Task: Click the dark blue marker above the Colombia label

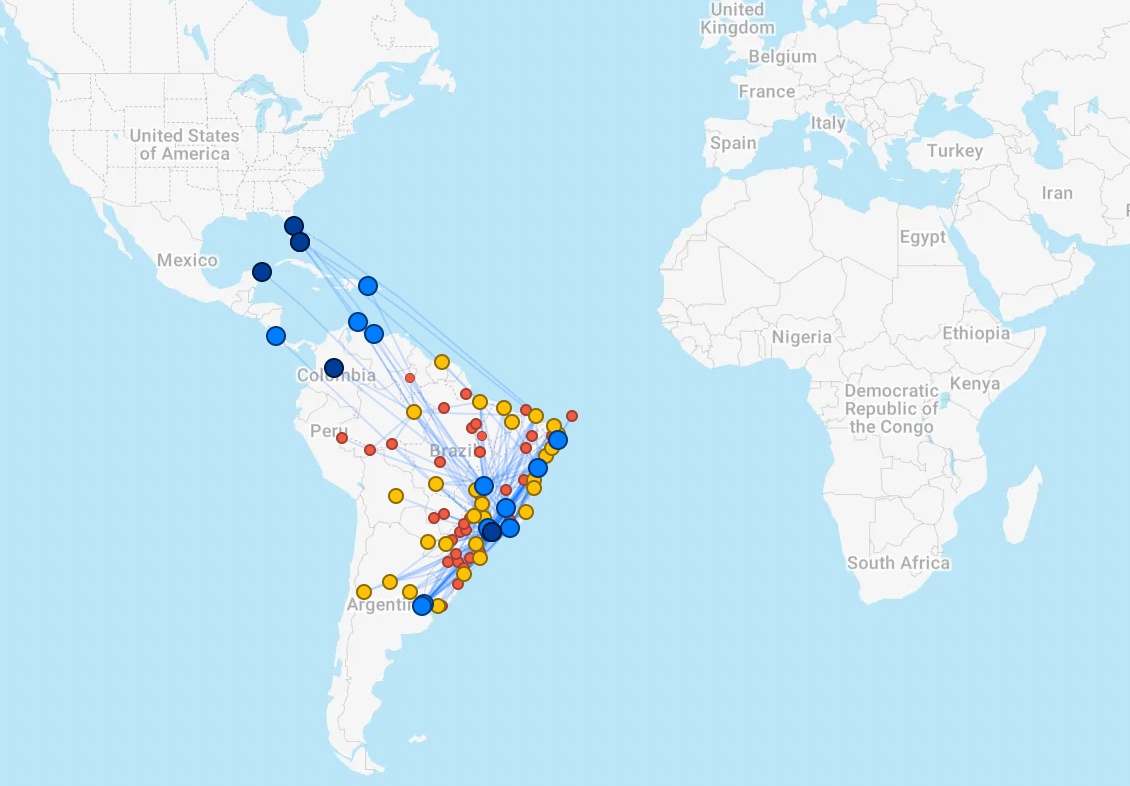Action: 334,368
